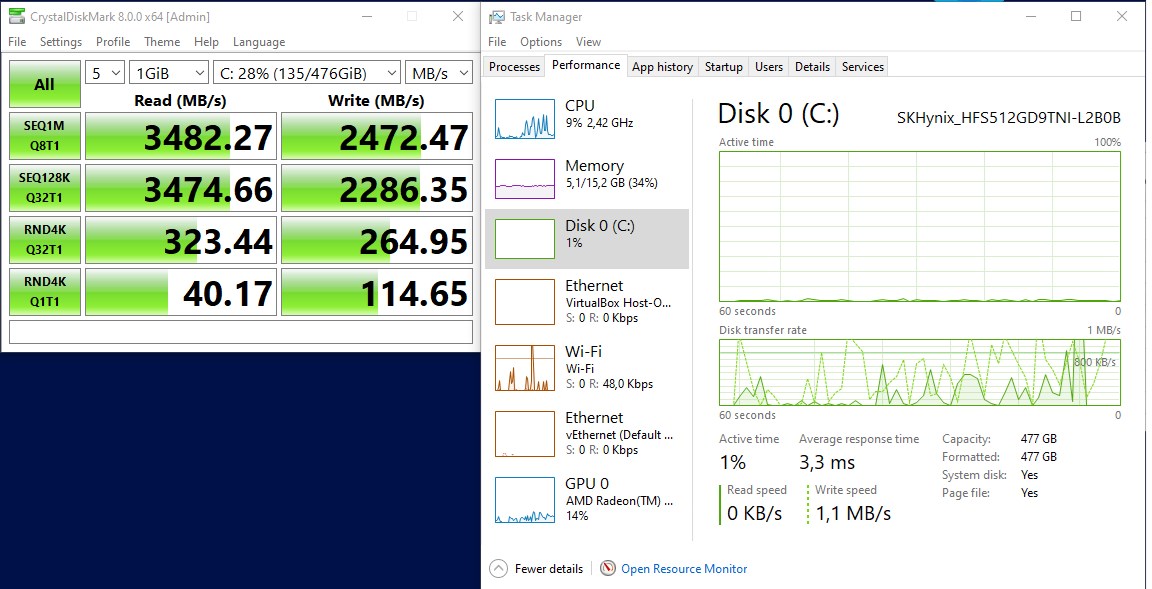Select the Memory usage graph thumbnail
The width and height of the screenshot is (1152, 589).
524,179
